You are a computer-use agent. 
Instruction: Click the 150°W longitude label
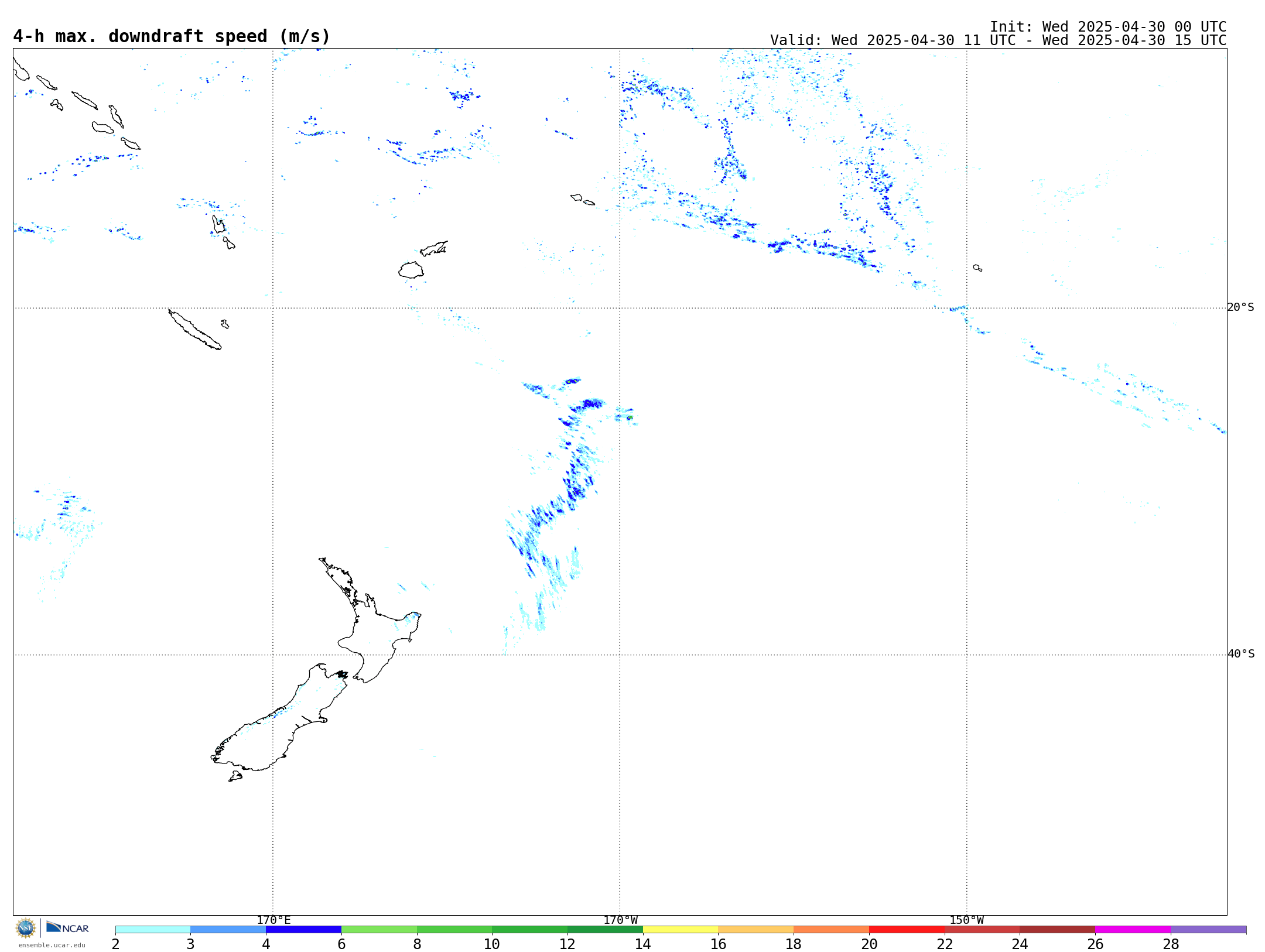(x=967, y=920)
